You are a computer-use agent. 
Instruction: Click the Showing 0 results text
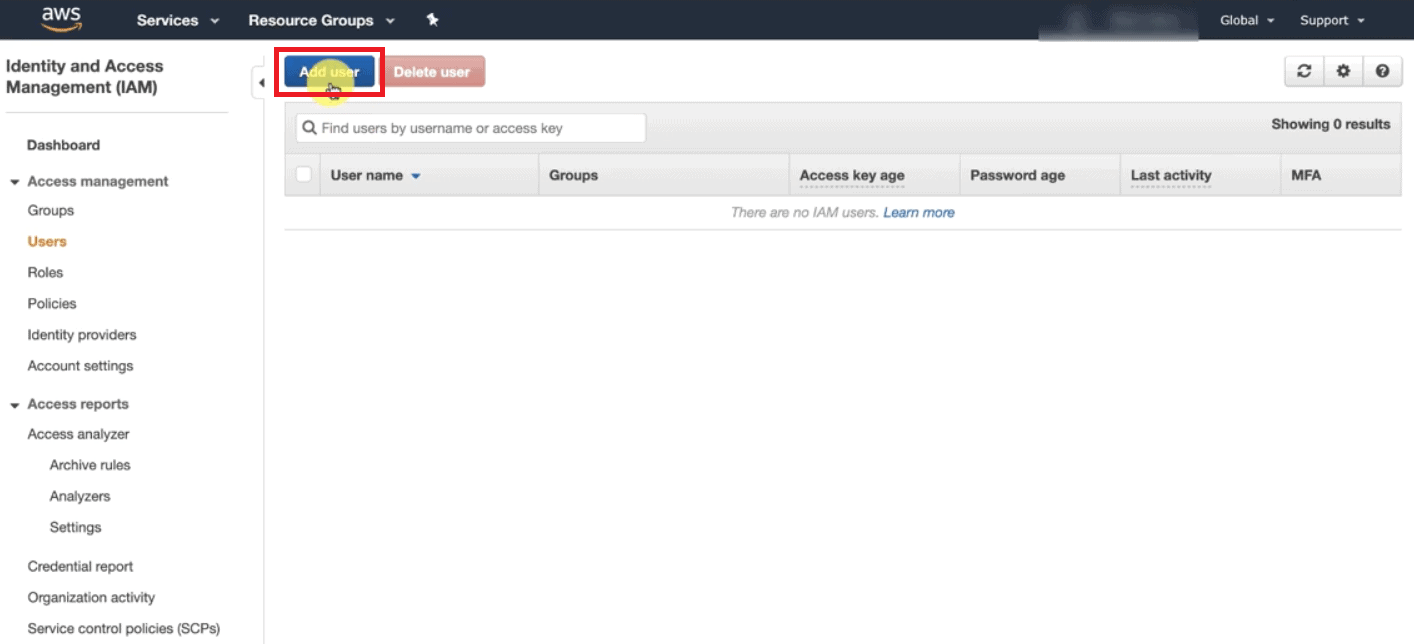pos(1330,125)
